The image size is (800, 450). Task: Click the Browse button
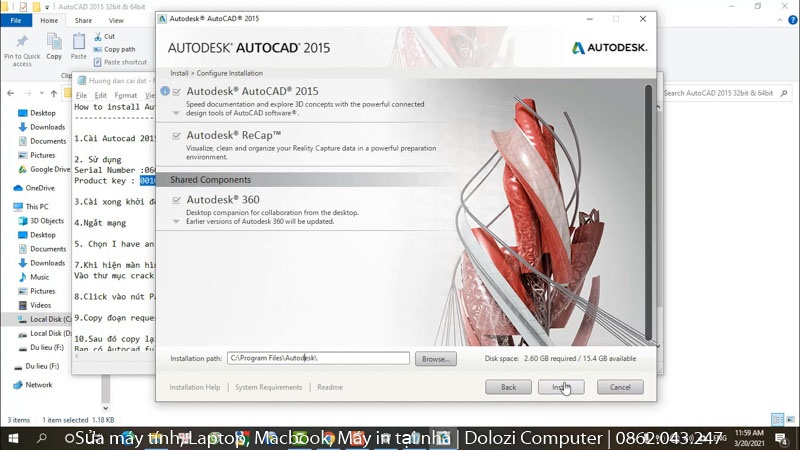coord(436,359)
